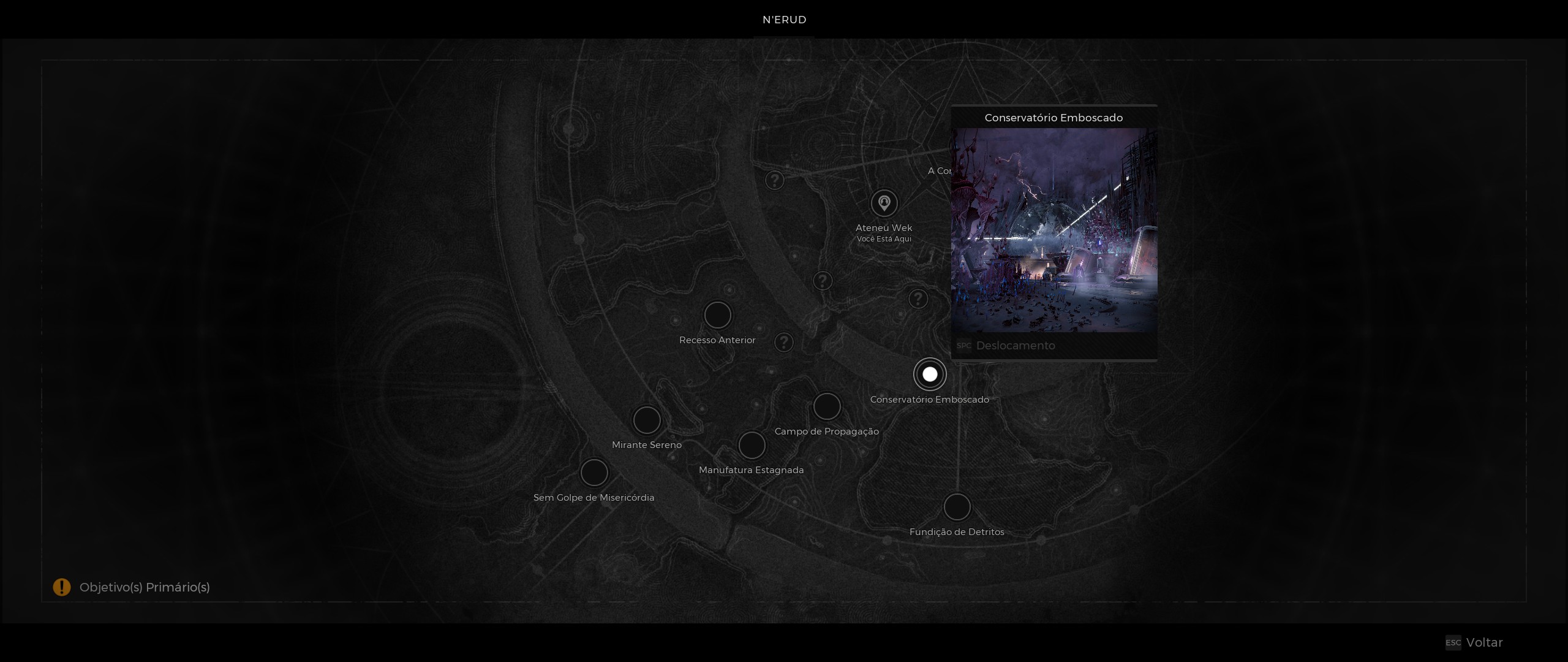This screenshot has height=662, width=1568.
Task: Click the highlighted Conservatório Emboscado node
Action: click(930, 374)
